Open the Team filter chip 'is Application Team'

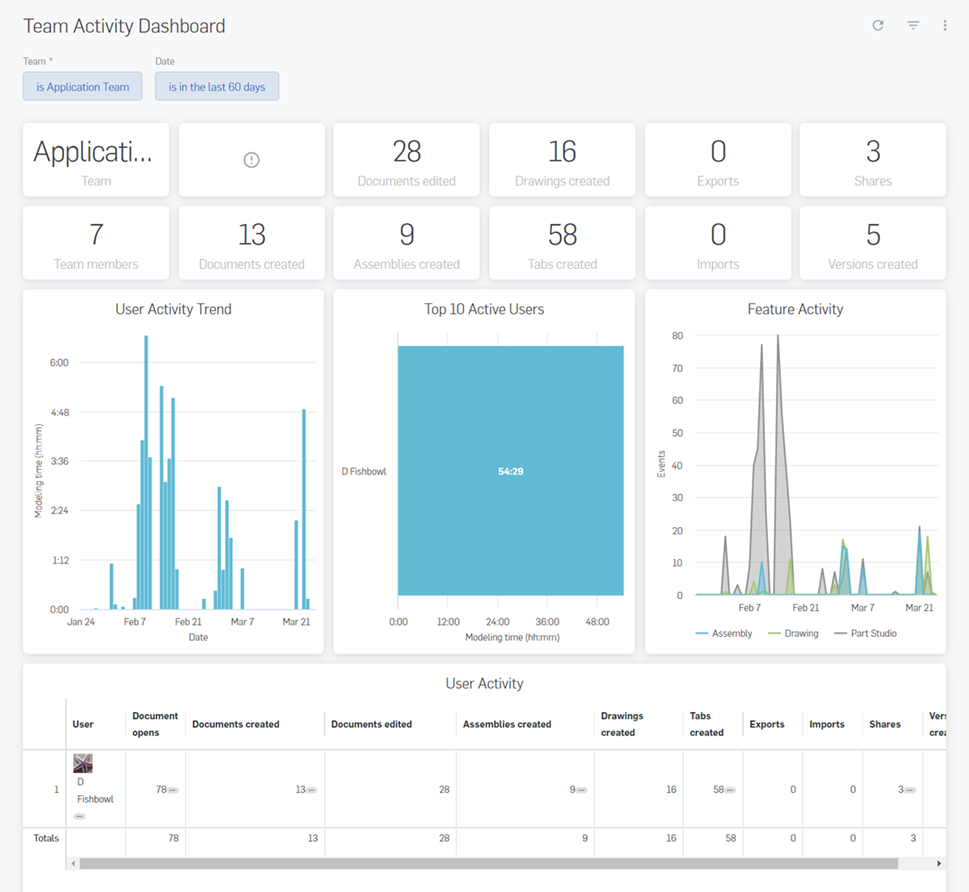point(82,86)
